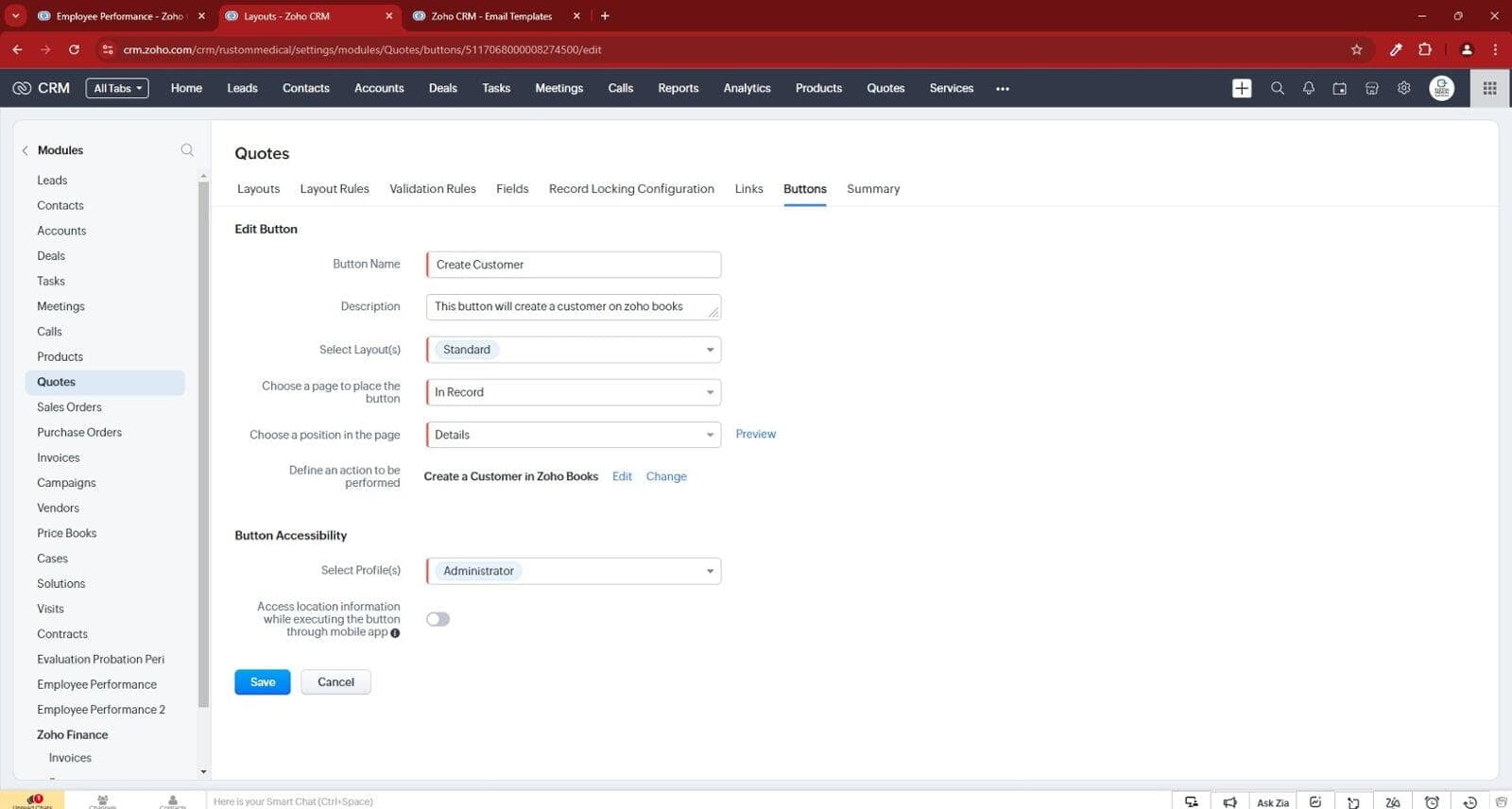Switch to the Links tab
The width and height of the screenshot is (1512, 809).
[748, 189]
